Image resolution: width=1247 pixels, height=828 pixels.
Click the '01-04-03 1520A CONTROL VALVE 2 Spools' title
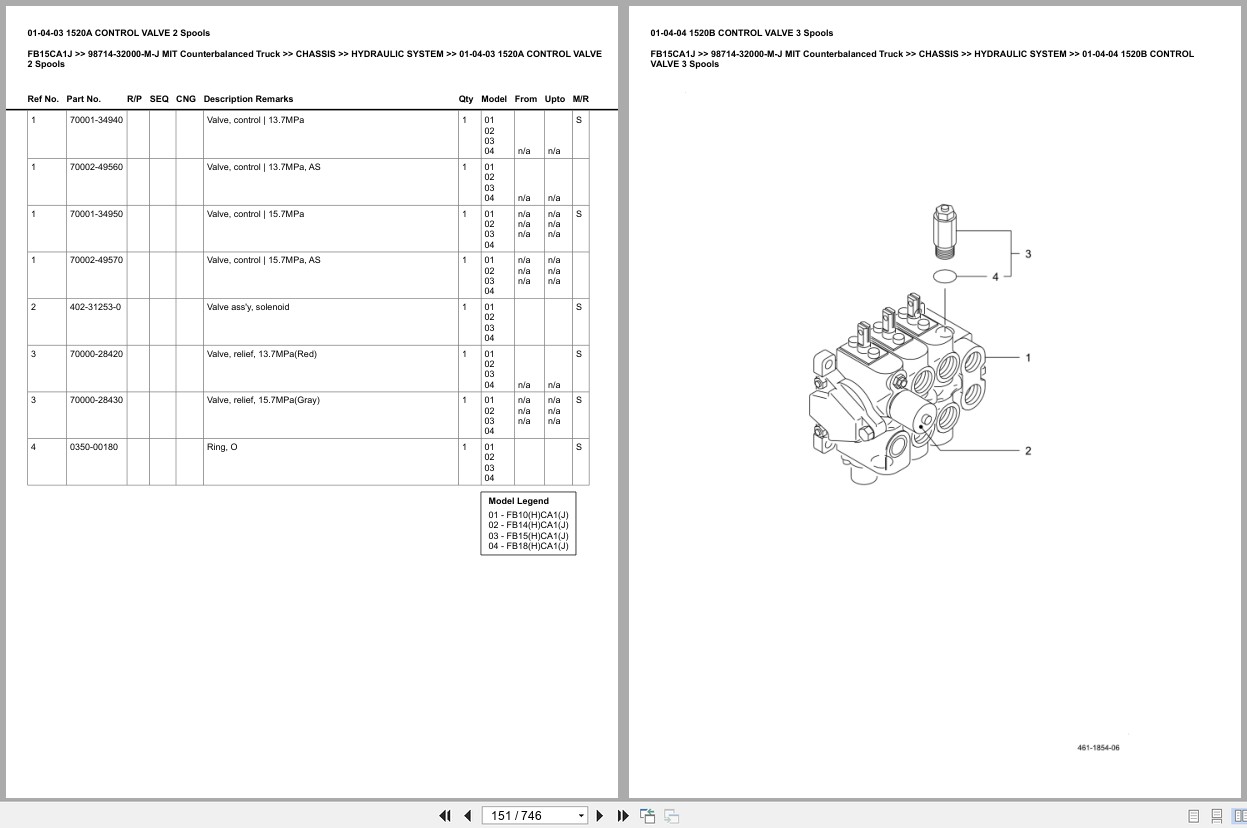[119, 33]
